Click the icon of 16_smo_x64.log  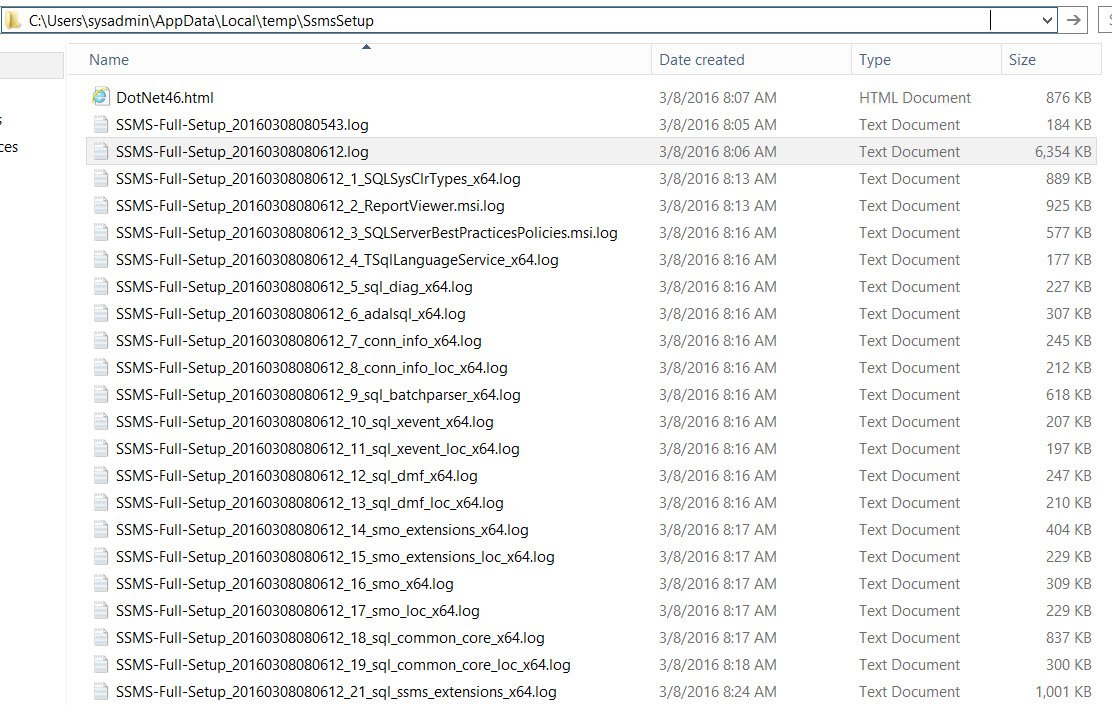[x=101, y=583]
